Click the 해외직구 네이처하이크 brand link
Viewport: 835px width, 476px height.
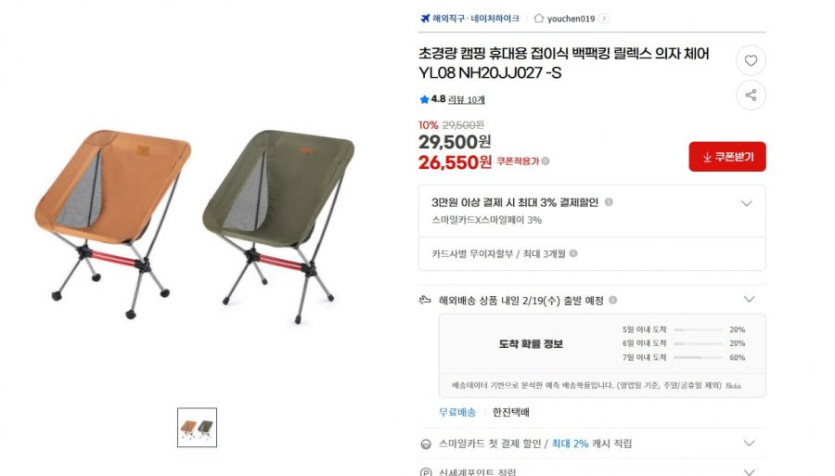tap(476, 19)
